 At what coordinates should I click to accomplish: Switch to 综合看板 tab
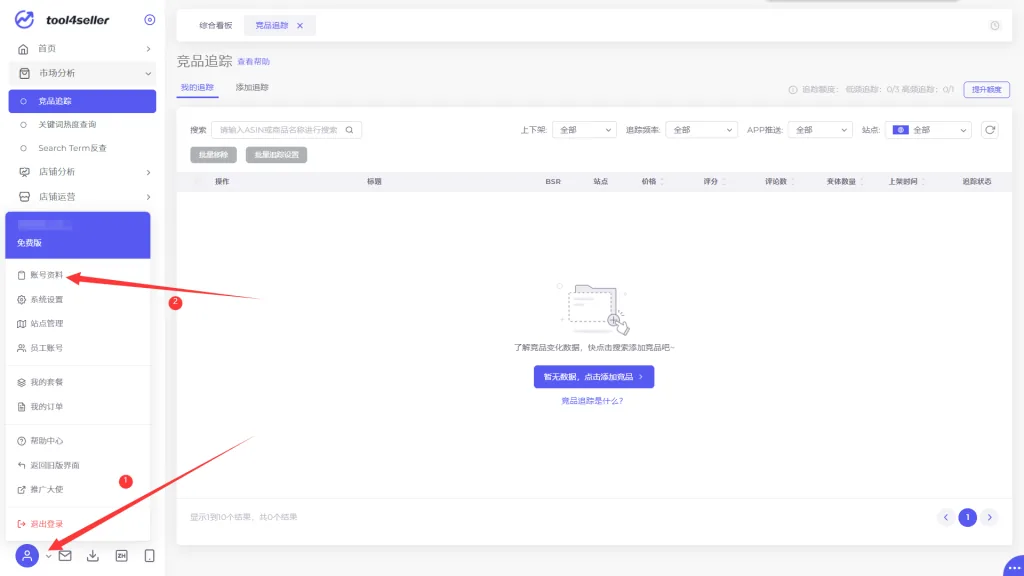(216, 25)
